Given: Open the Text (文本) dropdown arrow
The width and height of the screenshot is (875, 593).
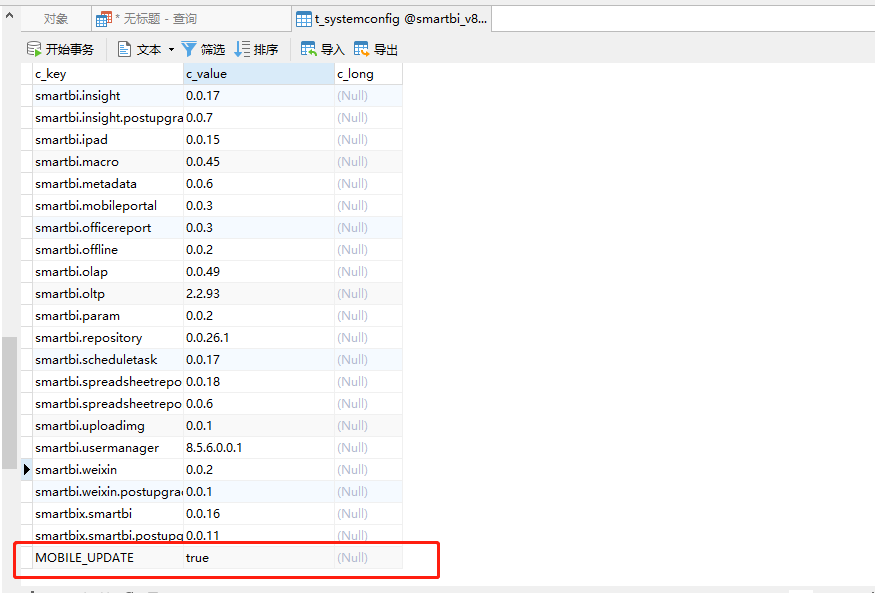Looking at the screenshot, I should click(x=171, y=50).
